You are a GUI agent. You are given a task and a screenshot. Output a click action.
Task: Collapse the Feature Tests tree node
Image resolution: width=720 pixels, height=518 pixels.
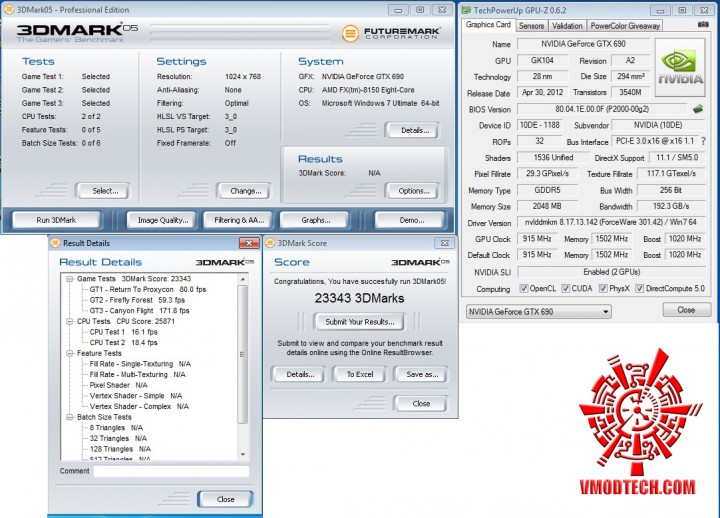70,353
